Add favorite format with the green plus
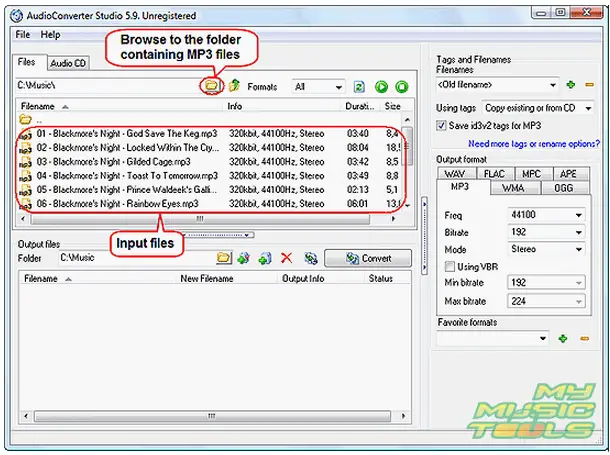The width and height of the screenshot is (610, 455). (x=563, y=339)
